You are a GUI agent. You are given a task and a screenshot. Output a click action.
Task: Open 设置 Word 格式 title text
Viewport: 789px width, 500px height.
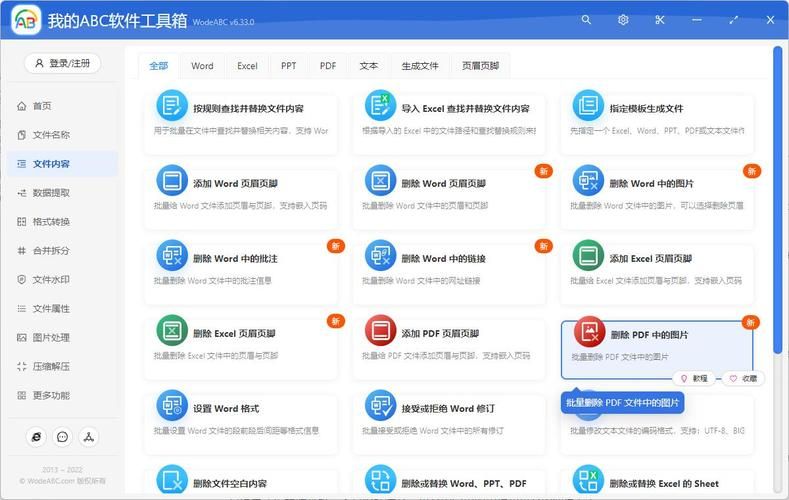[x=226, y=408]
